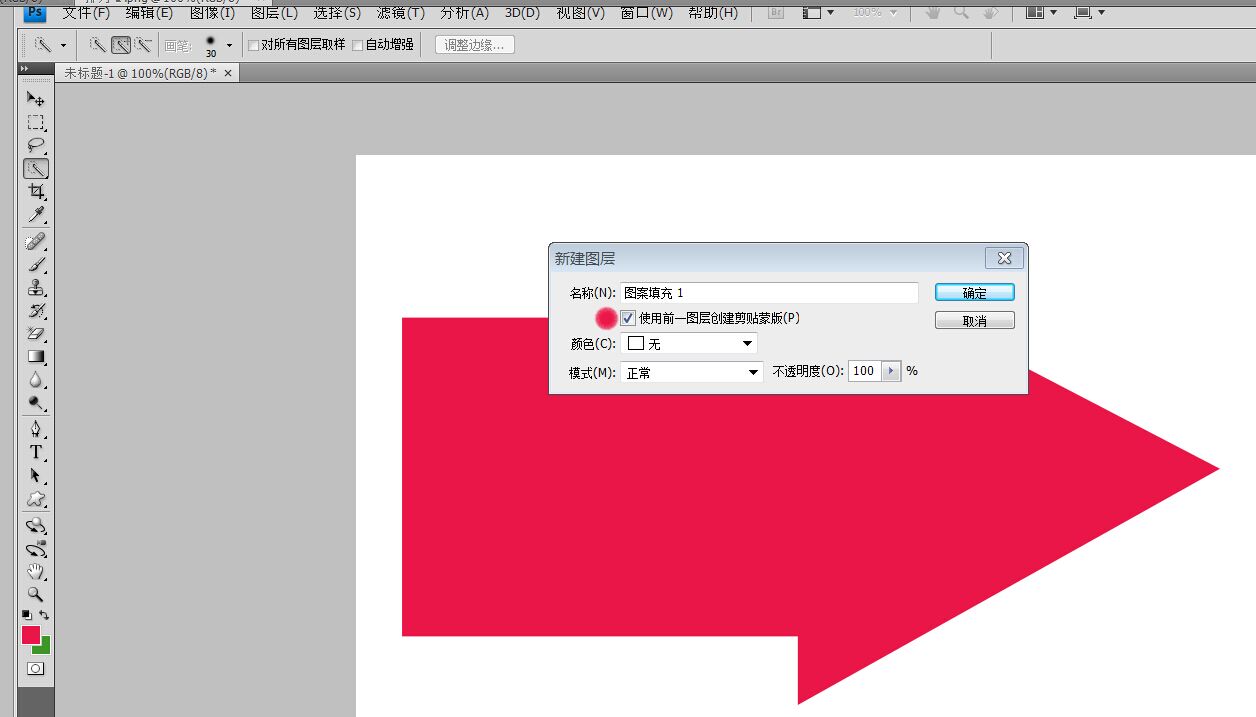The image size is (1256, 717).
Task: Open the File (文件) menu
Action: coord(86,13)
